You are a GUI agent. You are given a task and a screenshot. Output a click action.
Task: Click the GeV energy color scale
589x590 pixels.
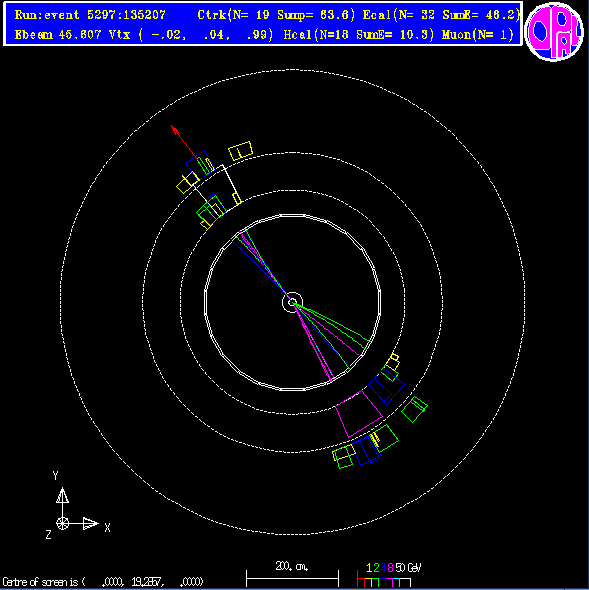[x=389, y=575]
